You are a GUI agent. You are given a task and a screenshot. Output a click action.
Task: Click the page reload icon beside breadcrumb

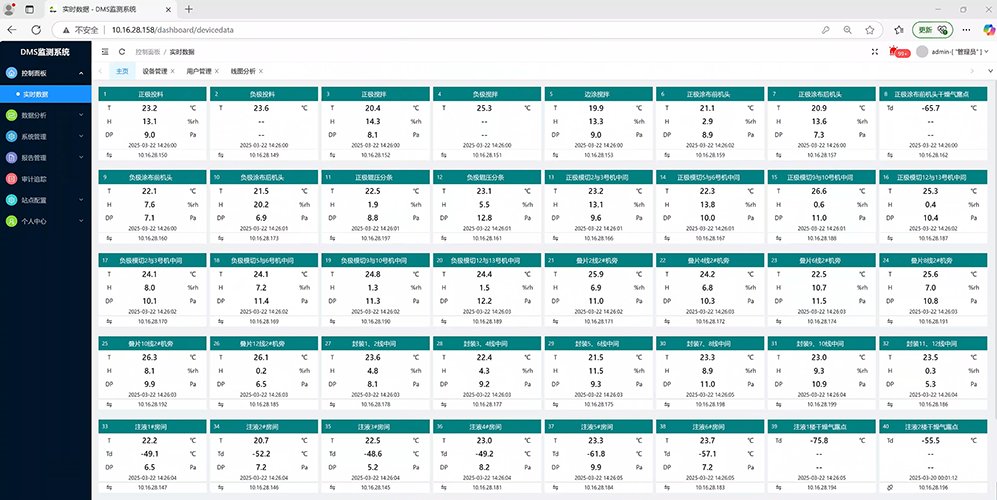point(122,51)
